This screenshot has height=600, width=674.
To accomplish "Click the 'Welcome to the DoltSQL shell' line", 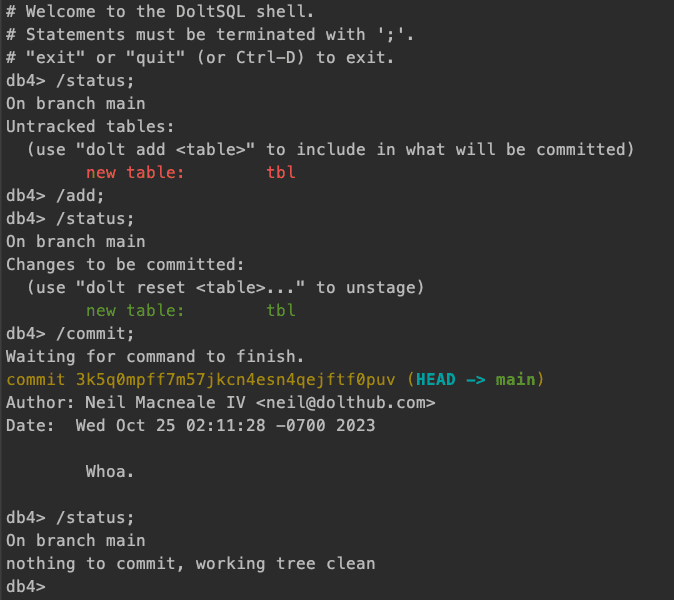I will (160, 12).
